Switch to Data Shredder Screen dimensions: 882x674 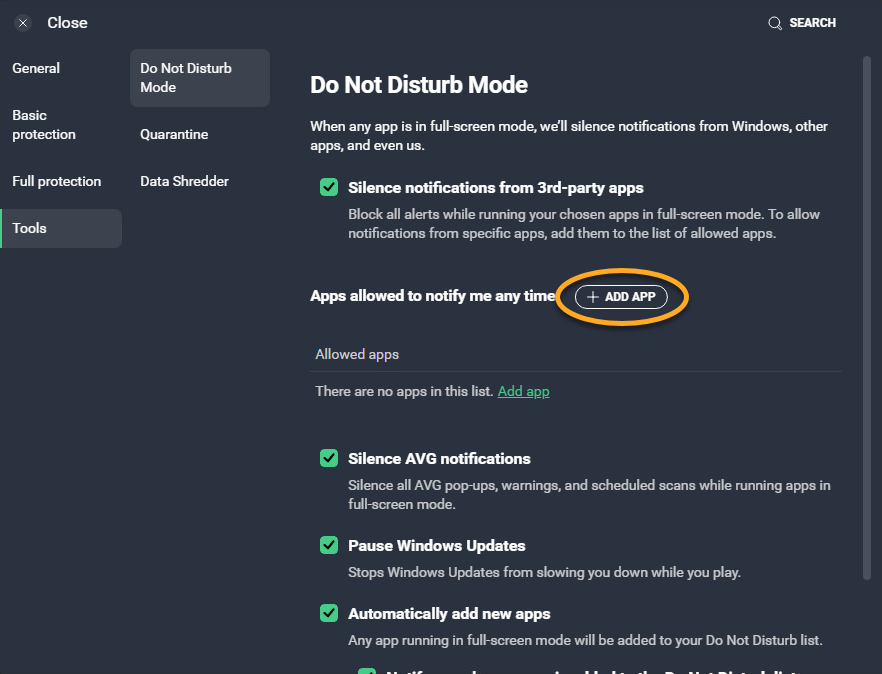coord(184,181)
